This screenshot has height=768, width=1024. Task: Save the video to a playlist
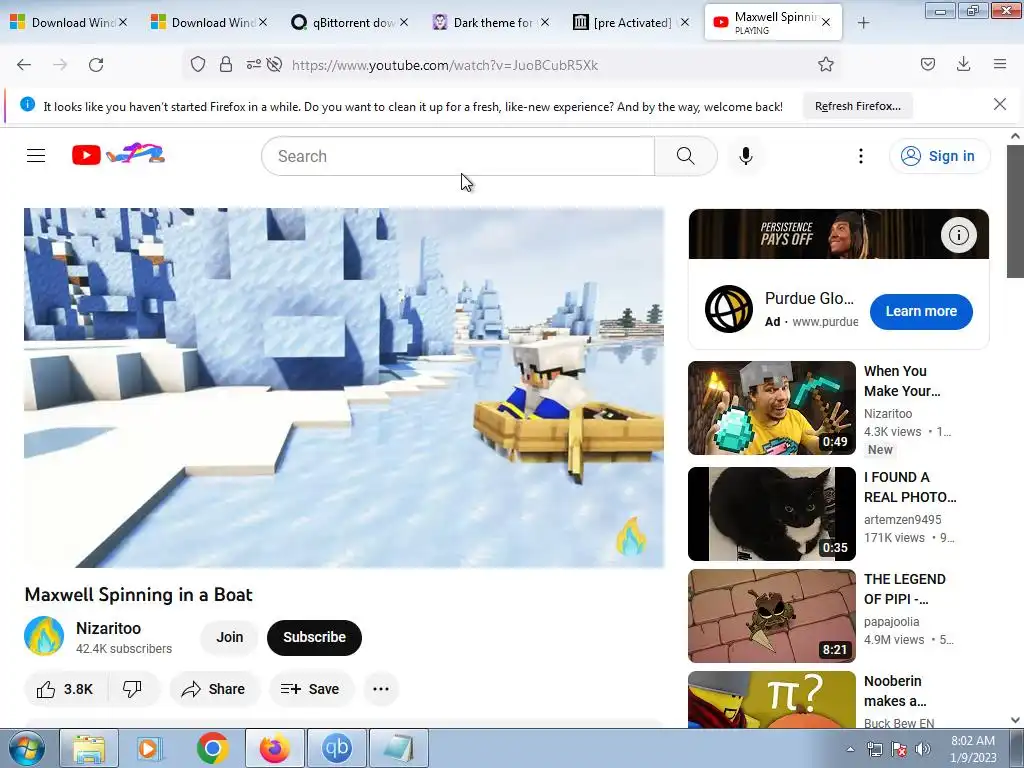pyautogui.click(x=310, y=689)
